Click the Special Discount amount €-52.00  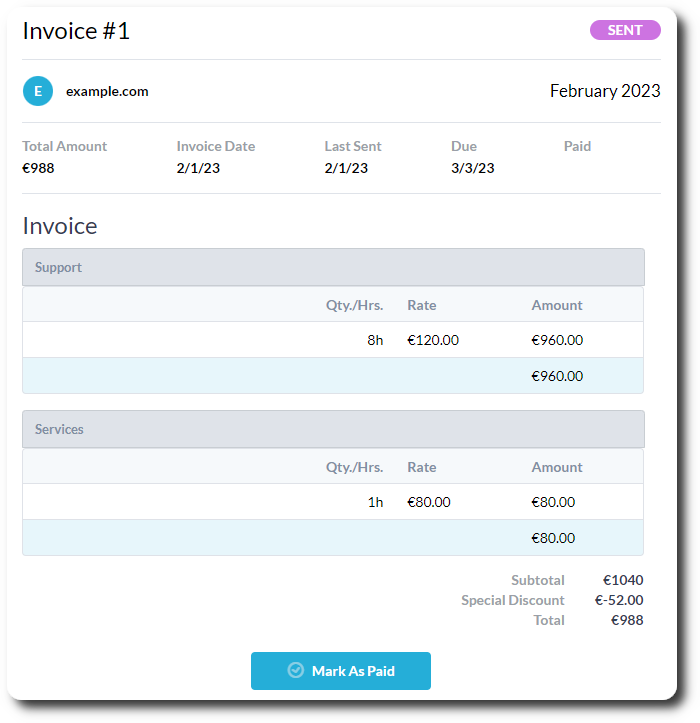click(619, 600)
